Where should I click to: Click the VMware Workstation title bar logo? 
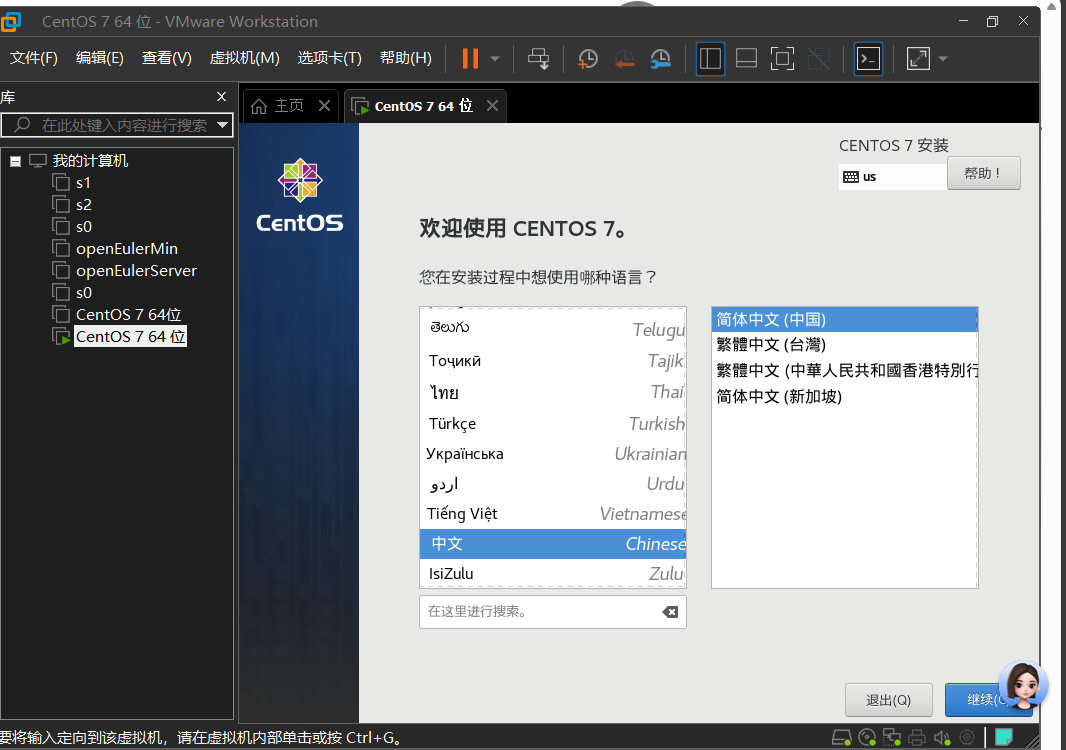coord(11,22)
